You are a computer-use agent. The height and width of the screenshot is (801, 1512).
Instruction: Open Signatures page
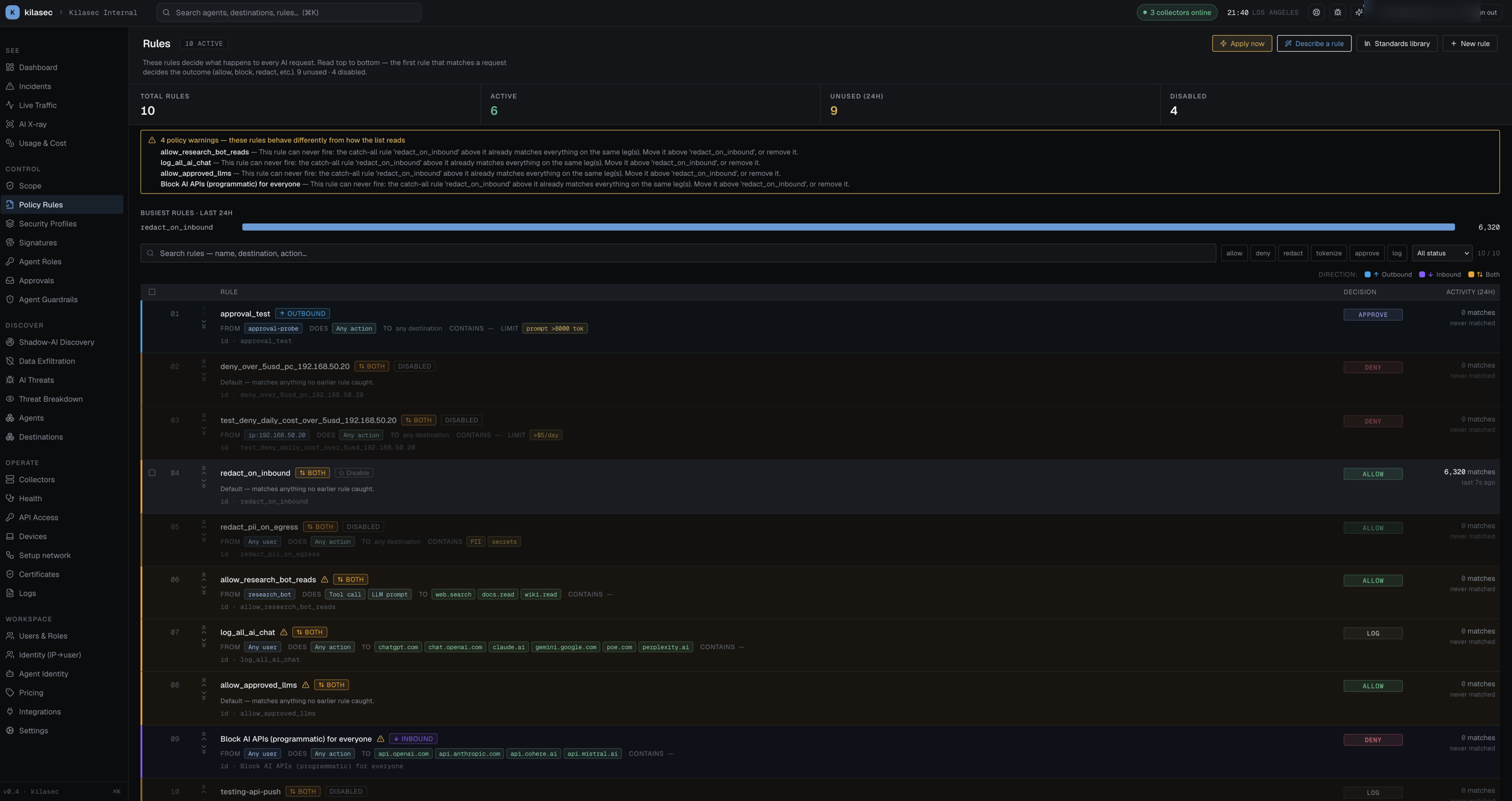62,243
